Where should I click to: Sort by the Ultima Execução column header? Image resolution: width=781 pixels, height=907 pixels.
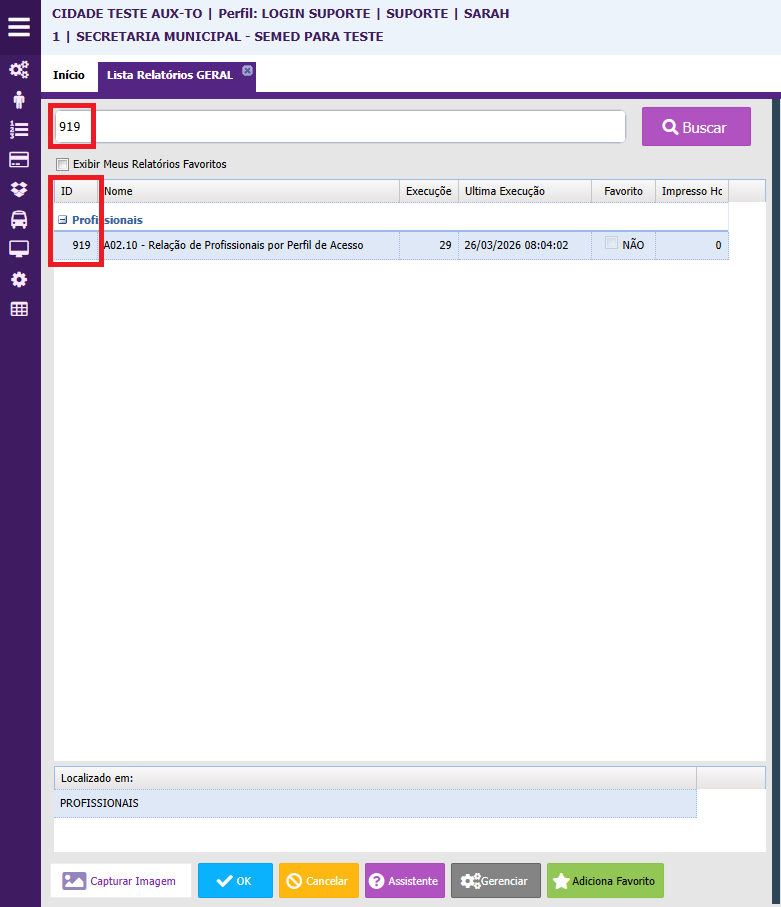point(505,191)
